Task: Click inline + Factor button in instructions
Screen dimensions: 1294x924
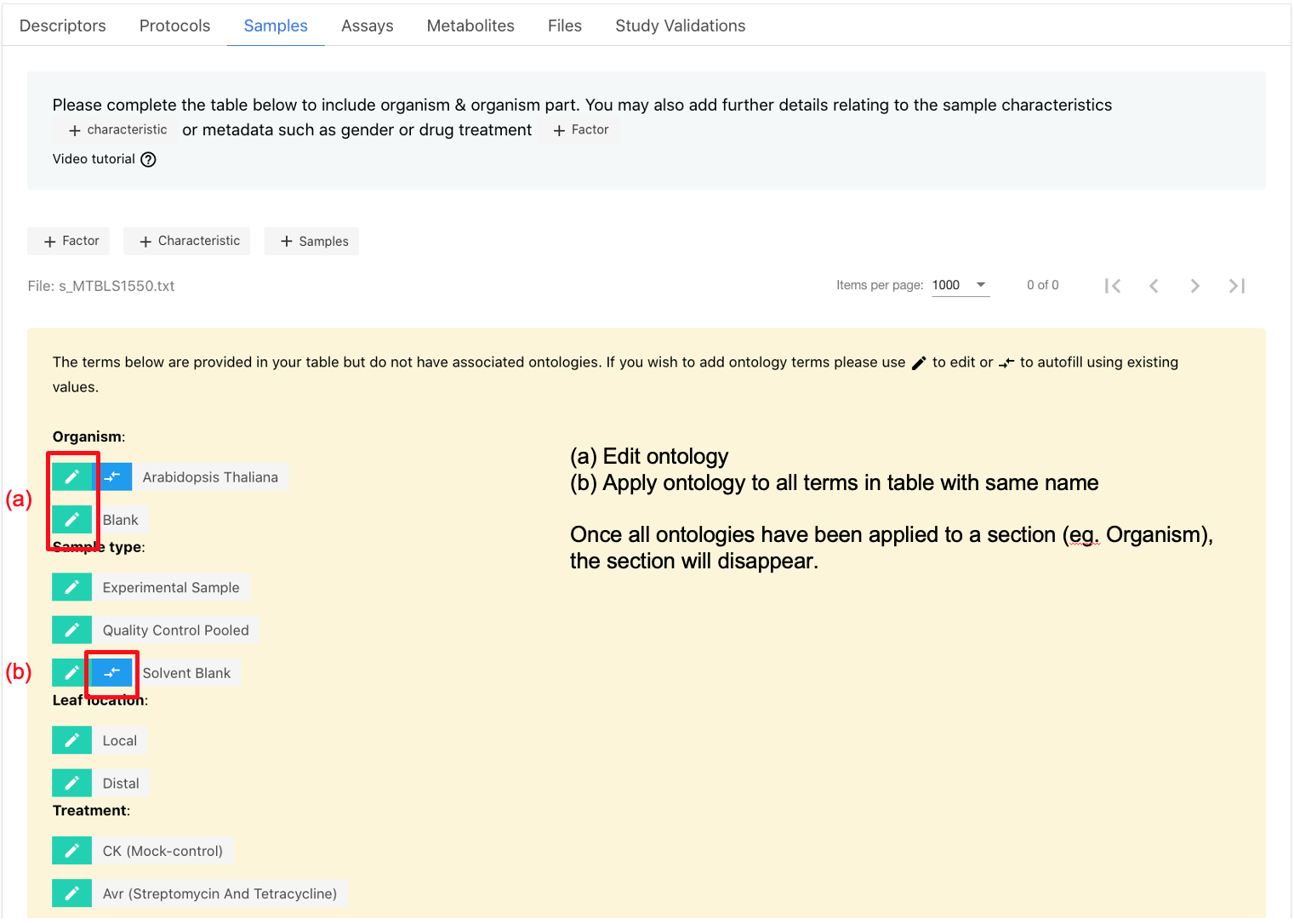Action: pyautogui.click(x=579, y=129)
